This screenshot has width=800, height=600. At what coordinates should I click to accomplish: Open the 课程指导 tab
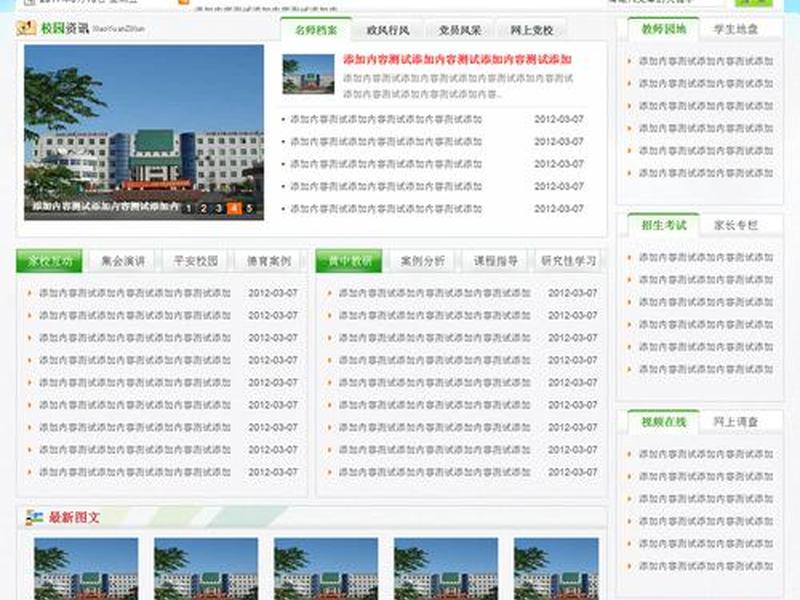[495, 261]
